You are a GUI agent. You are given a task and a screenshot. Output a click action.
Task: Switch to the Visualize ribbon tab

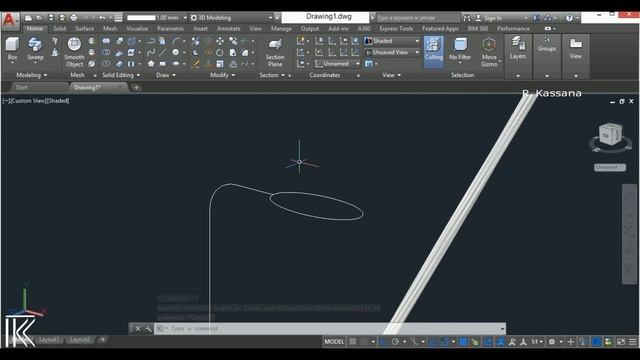pos(137,29)
